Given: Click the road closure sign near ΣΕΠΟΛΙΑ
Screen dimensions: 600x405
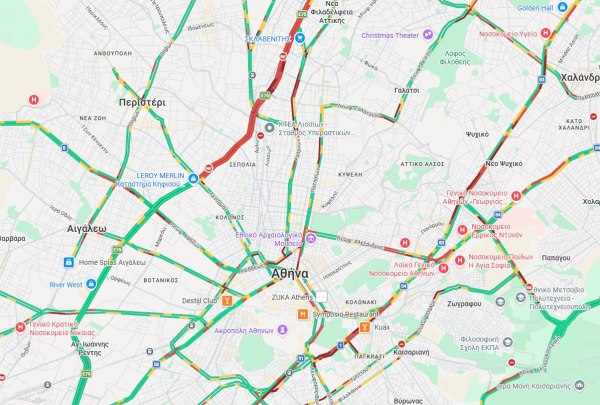Looking at the screenshot, I should pyautogui.click(x=261, y=136).
